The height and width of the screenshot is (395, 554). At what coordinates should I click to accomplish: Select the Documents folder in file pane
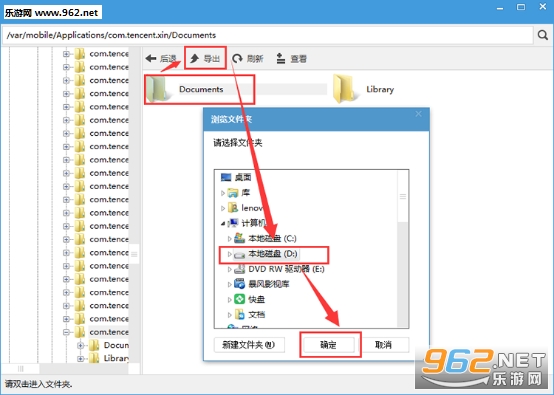[200, 89]
